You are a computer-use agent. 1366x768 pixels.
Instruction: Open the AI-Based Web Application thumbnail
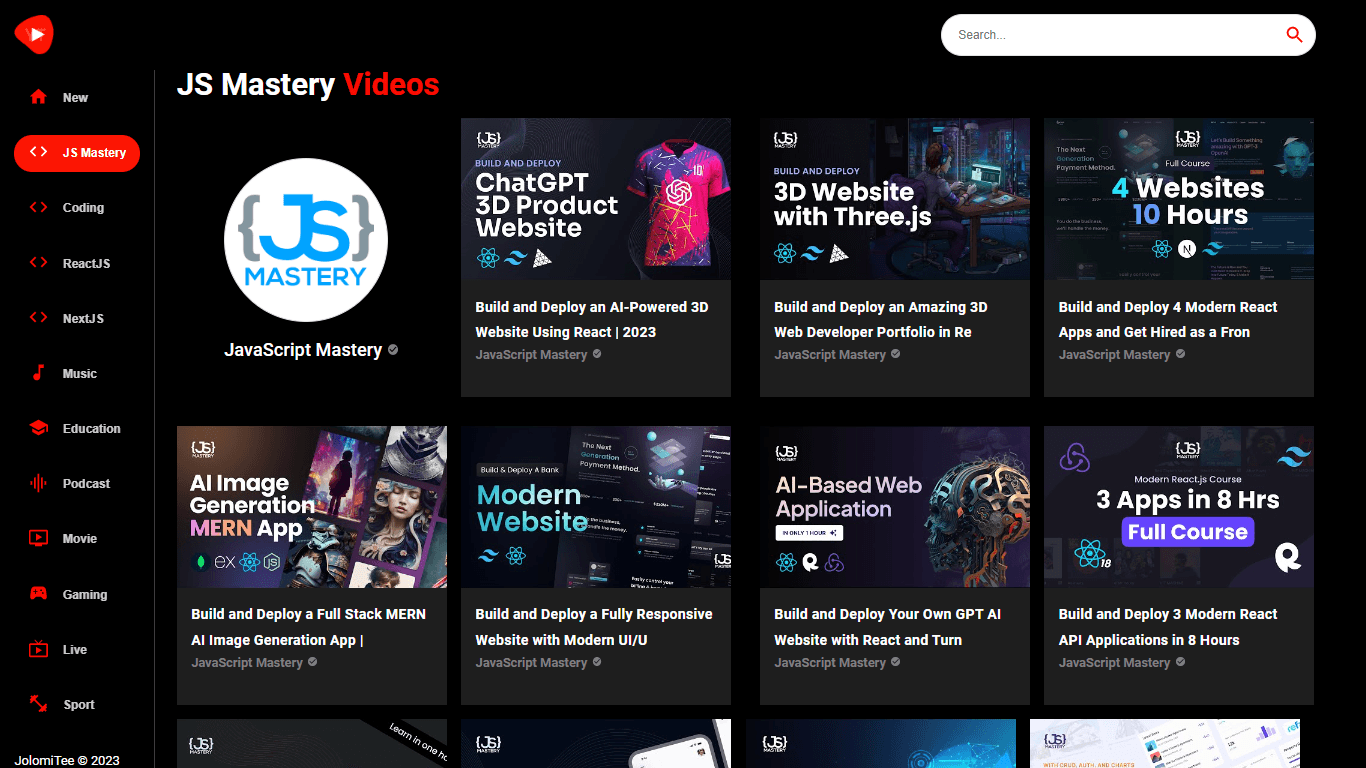(895, 507)
